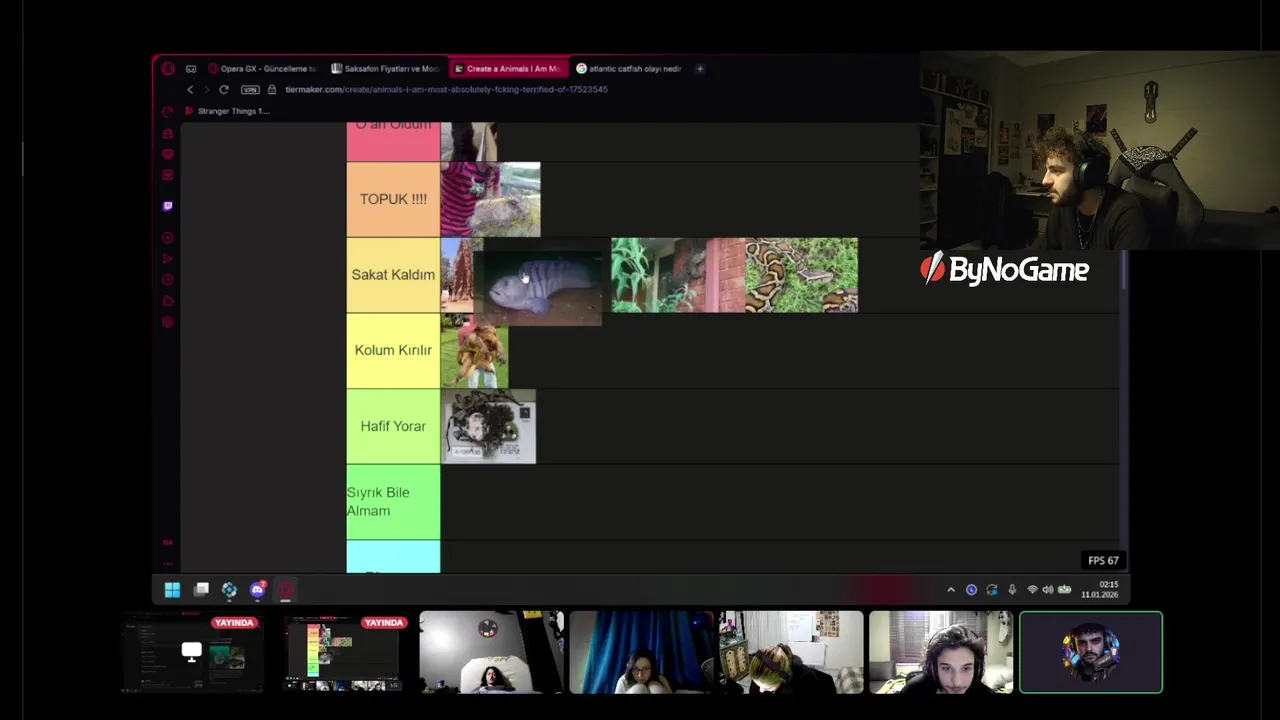Reload the tiermaker page
The width and height of the screenshot is (1280, 720).
click(x=224, y=89)
